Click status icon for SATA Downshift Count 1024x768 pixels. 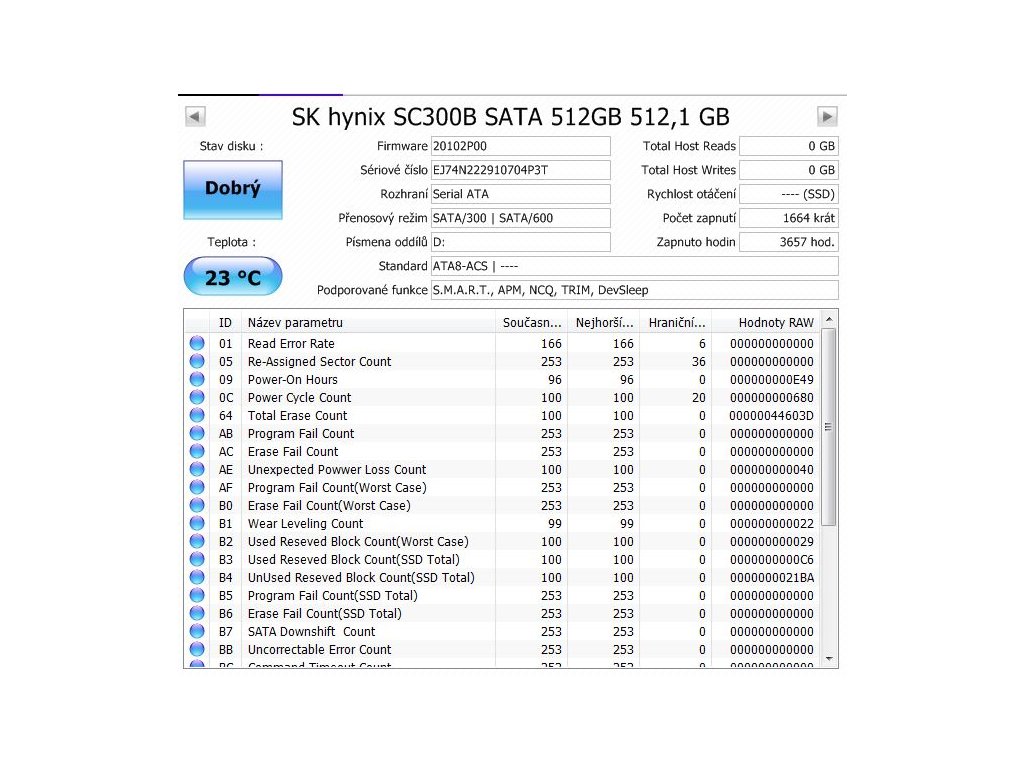pos(197,632)
